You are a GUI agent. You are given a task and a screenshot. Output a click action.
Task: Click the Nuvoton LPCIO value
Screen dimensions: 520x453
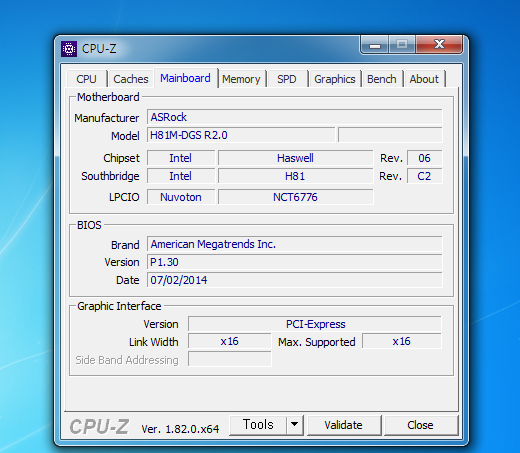181,197
